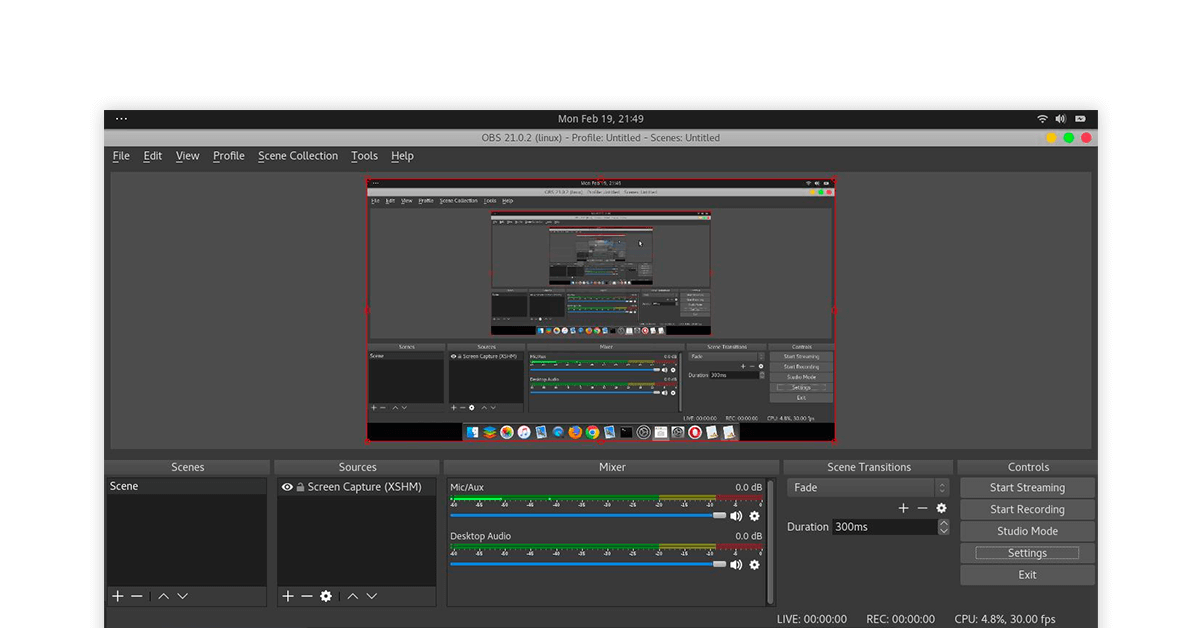The width and height of the screenshot is (1200, 628).
Task: Click the screen capture preview canvas
Action: click(x=601, y=310)
